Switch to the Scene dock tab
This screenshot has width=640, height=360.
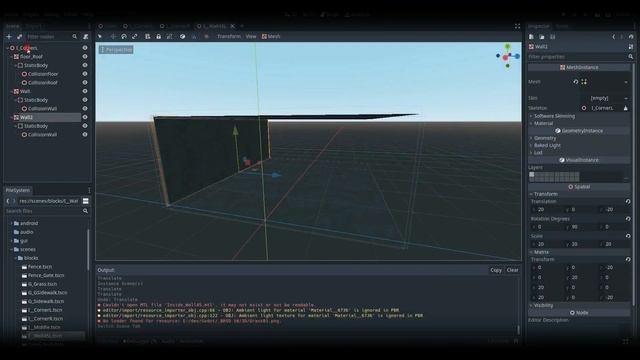tap(12, 26)
